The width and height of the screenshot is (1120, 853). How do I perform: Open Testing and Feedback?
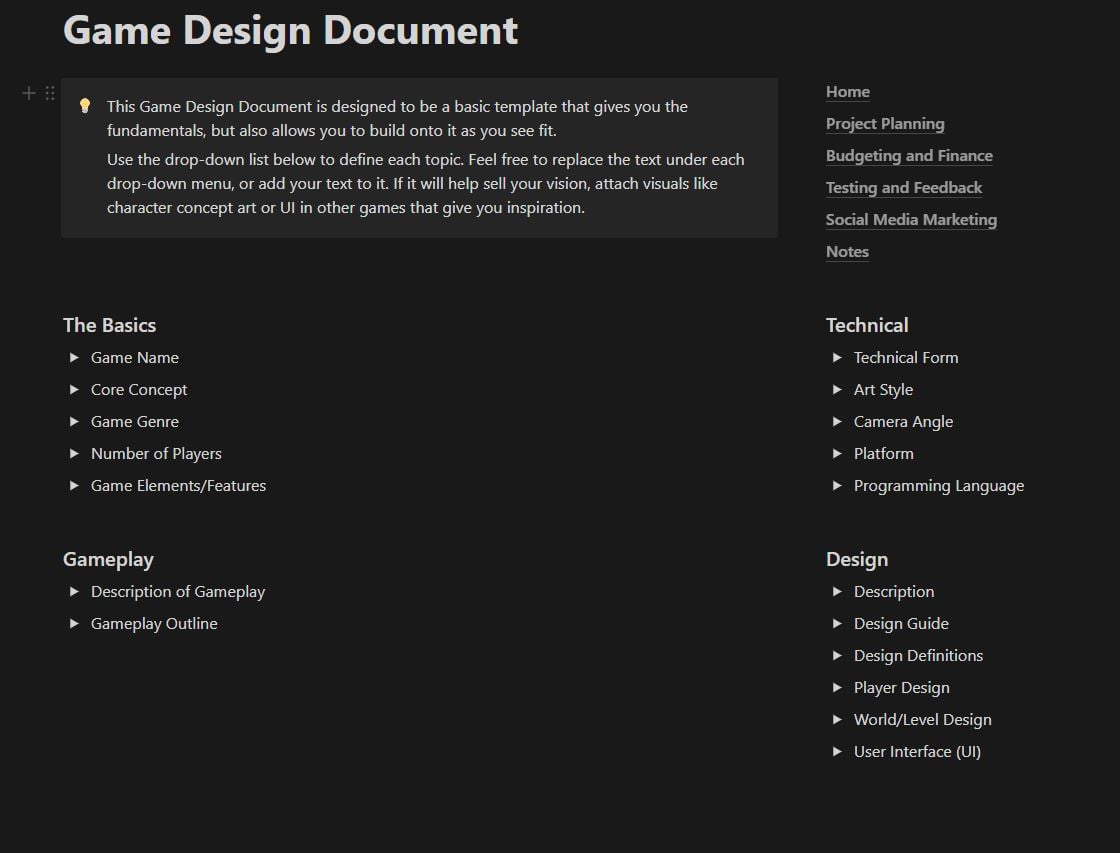[903, 187]
